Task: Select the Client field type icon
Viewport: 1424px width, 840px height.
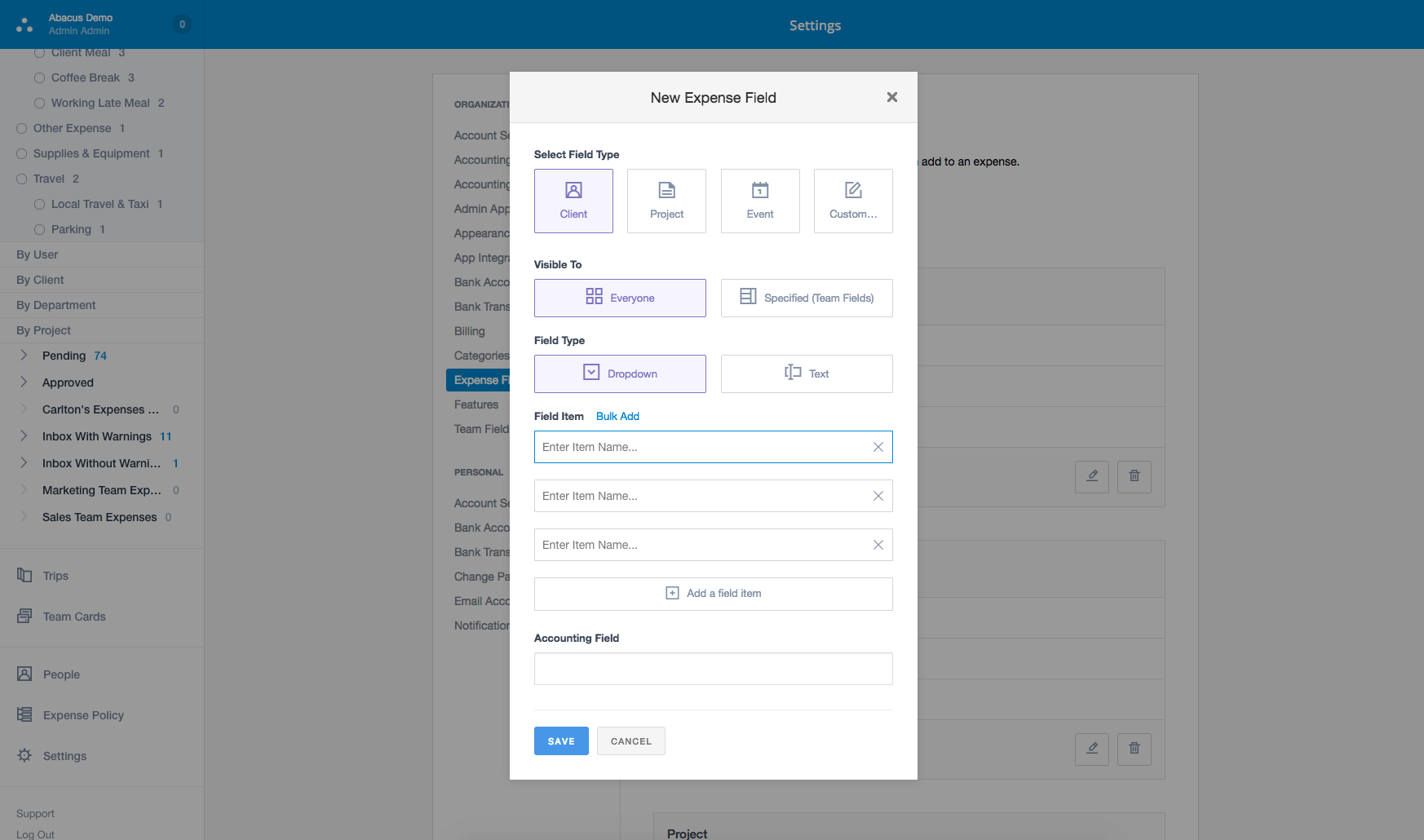Action: click(x=573, y=191)
